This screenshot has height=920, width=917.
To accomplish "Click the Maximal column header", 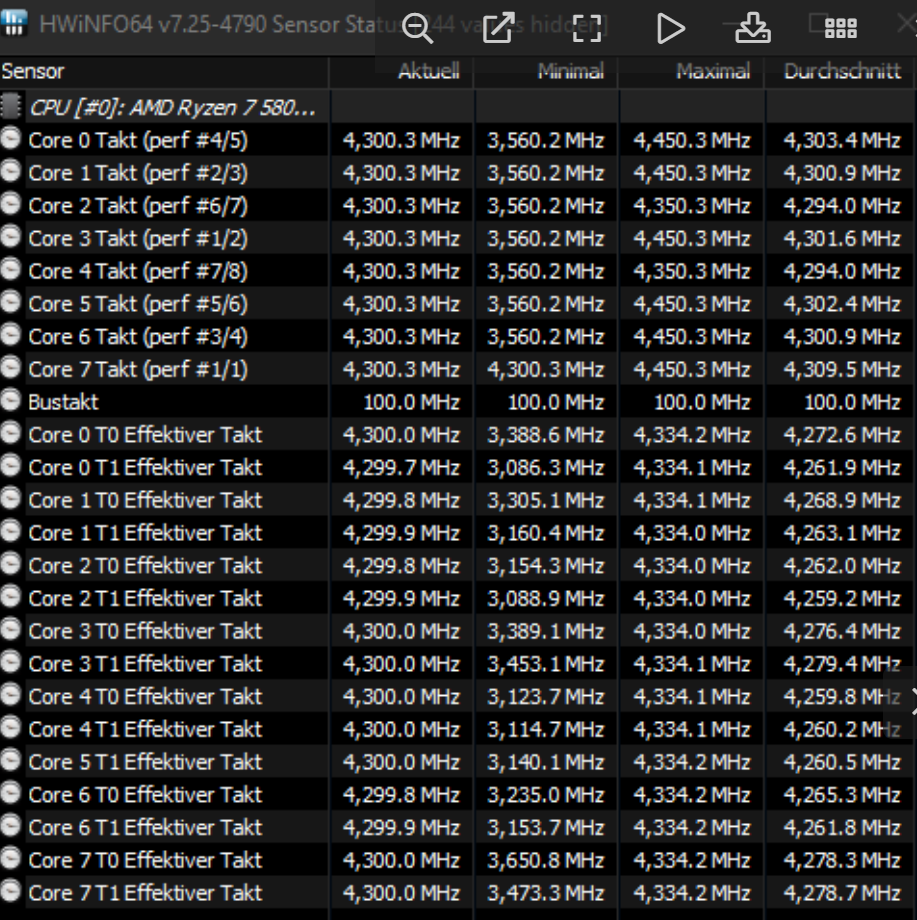I will coord(691,72).
